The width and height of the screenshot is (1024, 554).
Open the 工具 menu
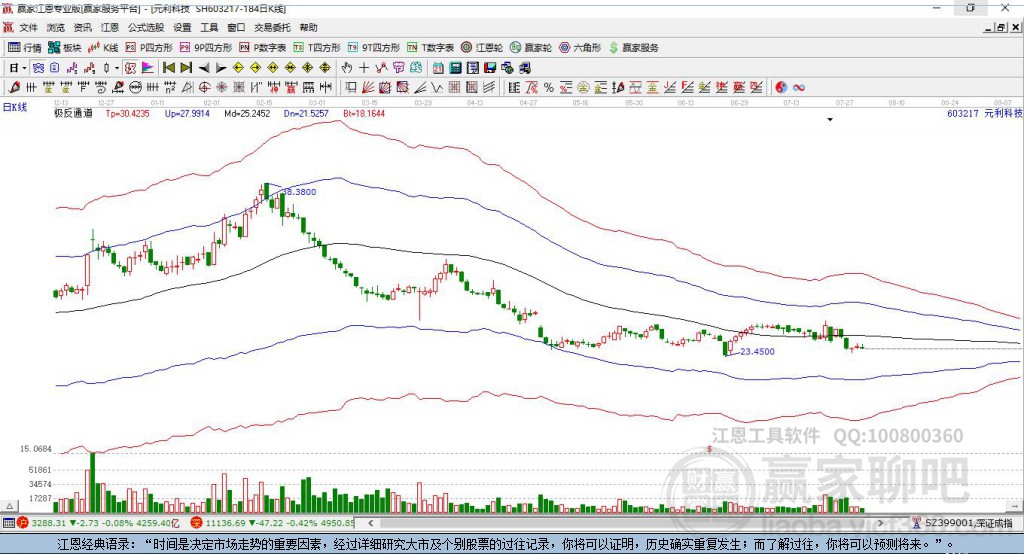(x=209, y=27)
